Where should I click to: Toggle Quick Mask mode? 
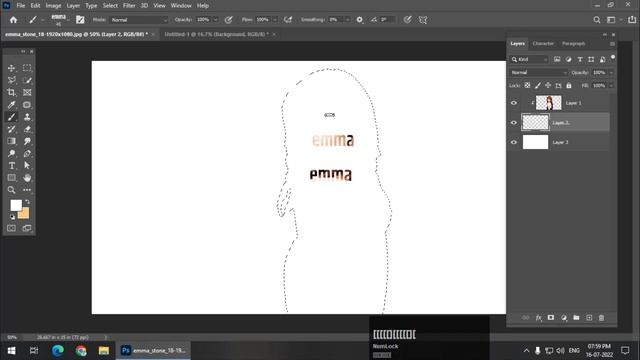coord(11,228)
